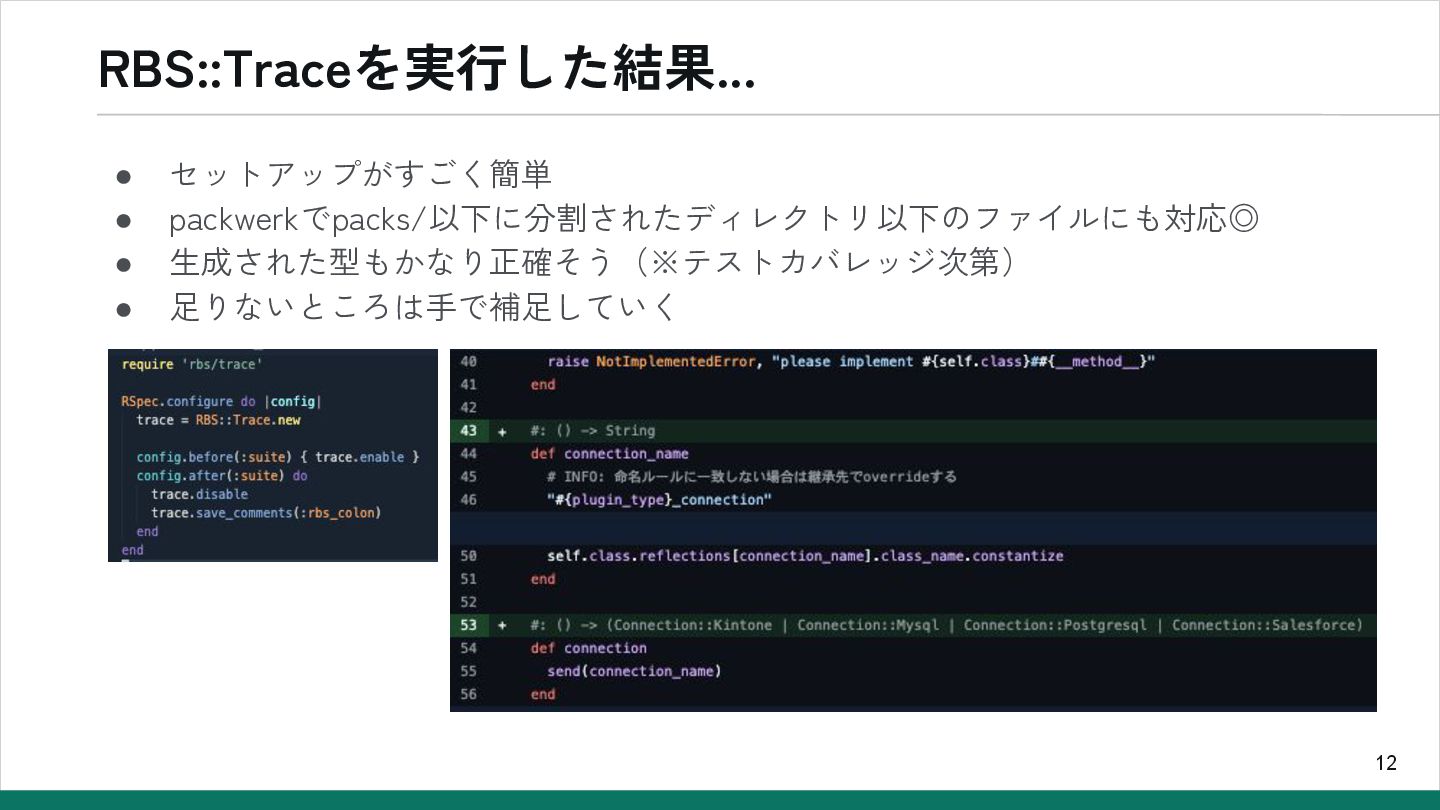Click "Connection::Postgresql" in line 53
This screenshot has height=810, width=1440.
click(1055, 625)
